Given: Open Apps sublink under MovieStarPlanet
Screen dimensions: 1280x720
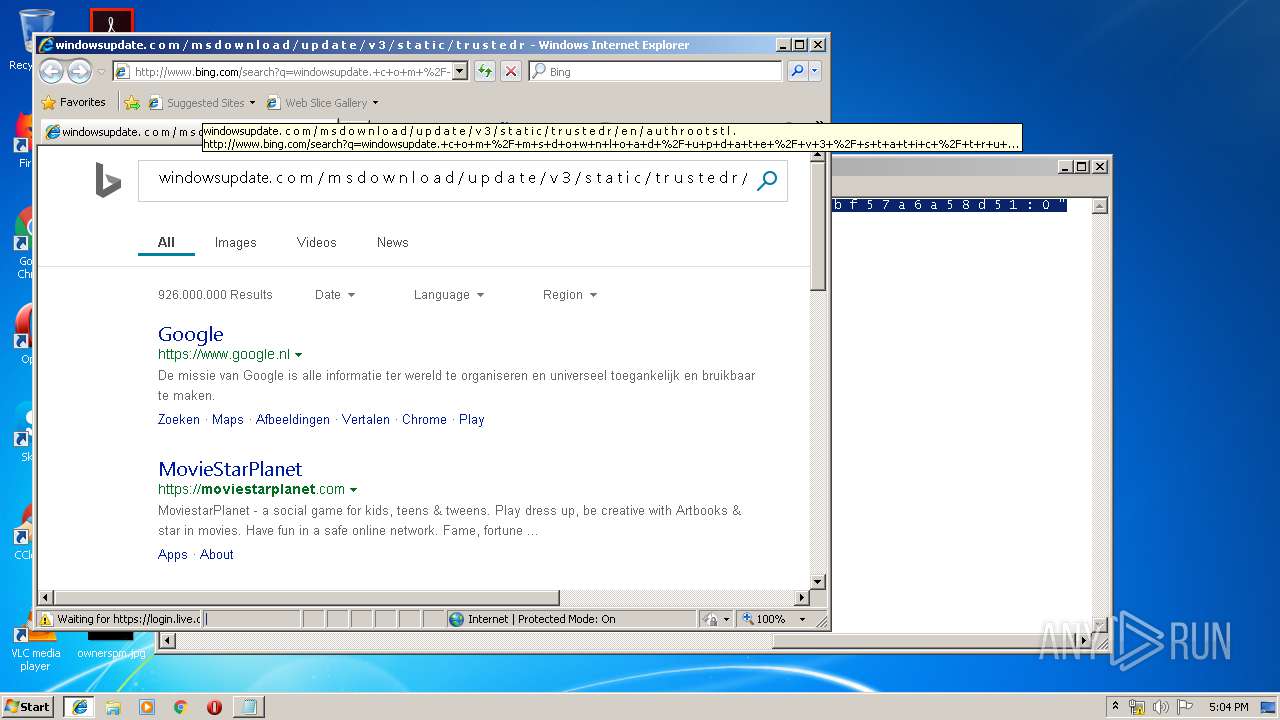Looking at the screenshot, I should point(173,554).
